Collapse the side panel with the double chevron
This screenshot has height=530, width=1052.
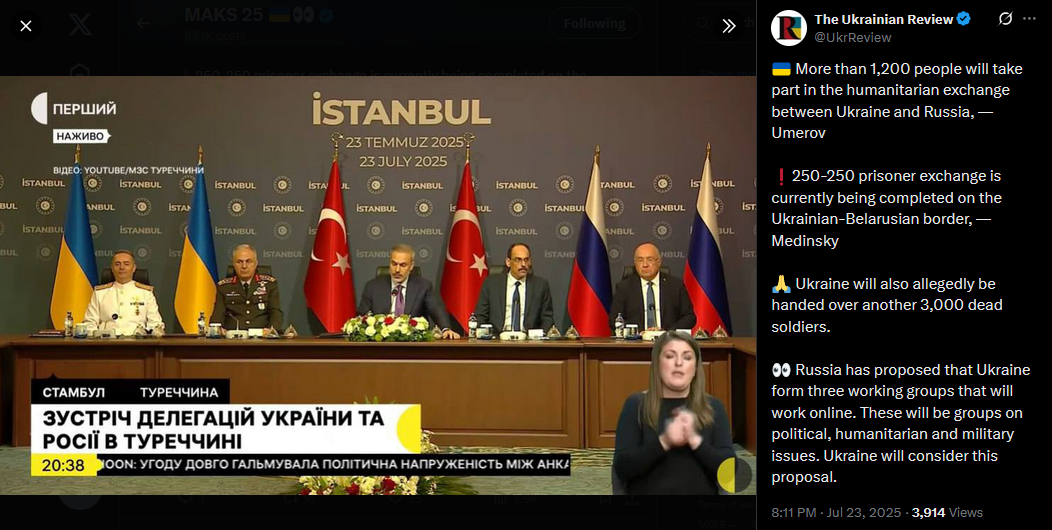729,26
